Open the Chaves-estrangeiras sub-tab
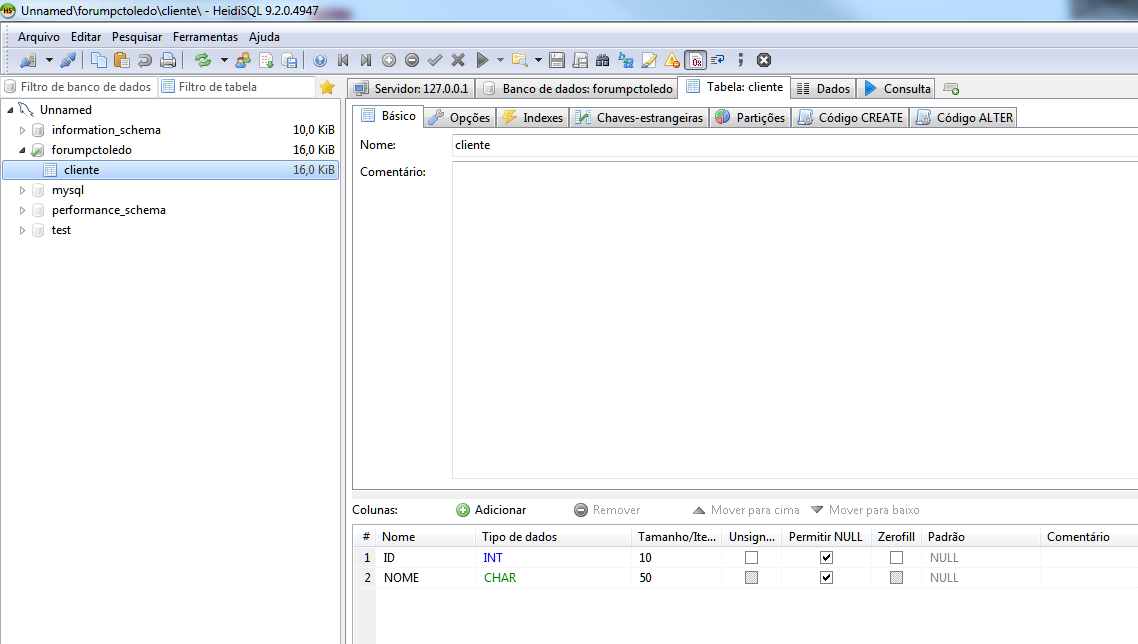 click(x=639, y=118)
